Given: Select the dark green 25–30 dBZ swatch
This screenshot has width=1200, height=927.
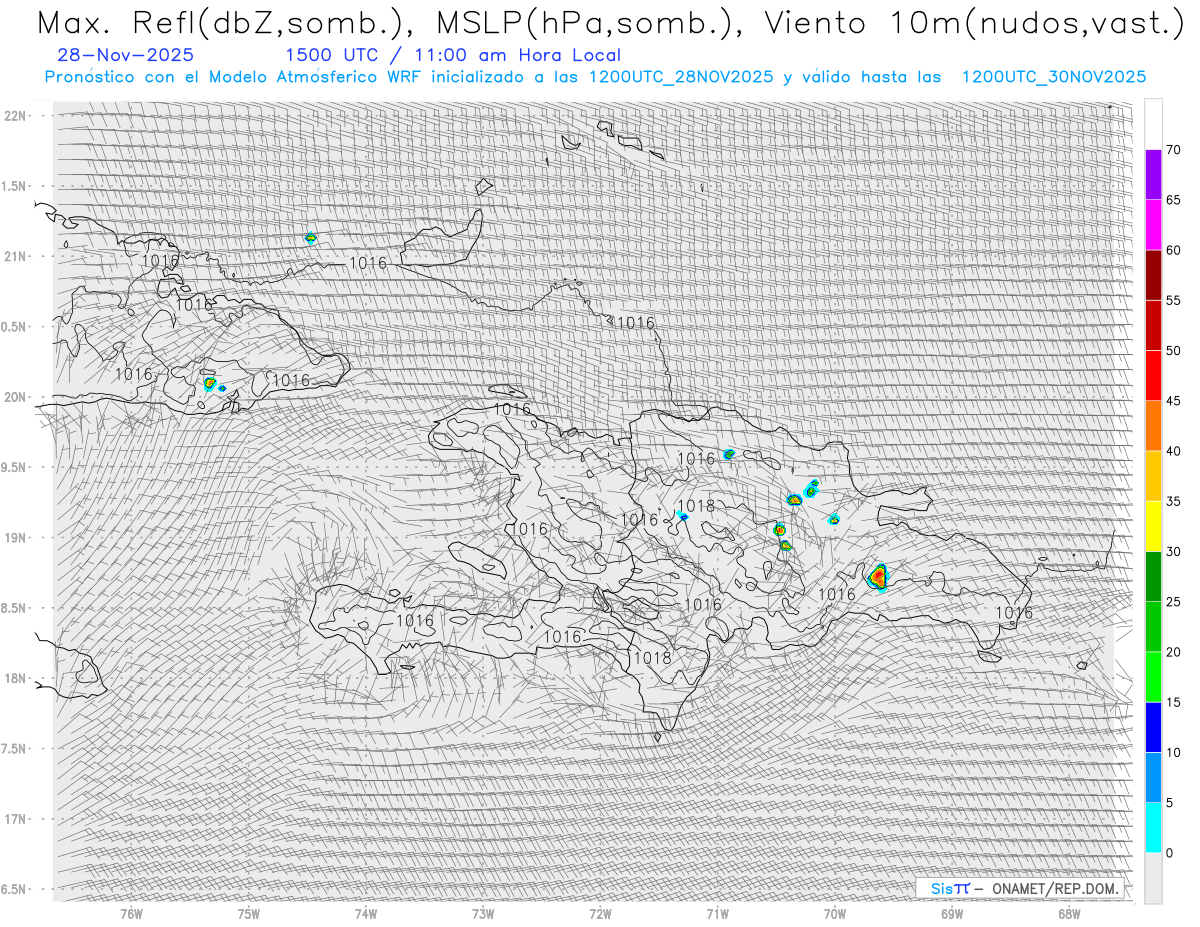Looking at the screenshot, I should click(1153, 576).
